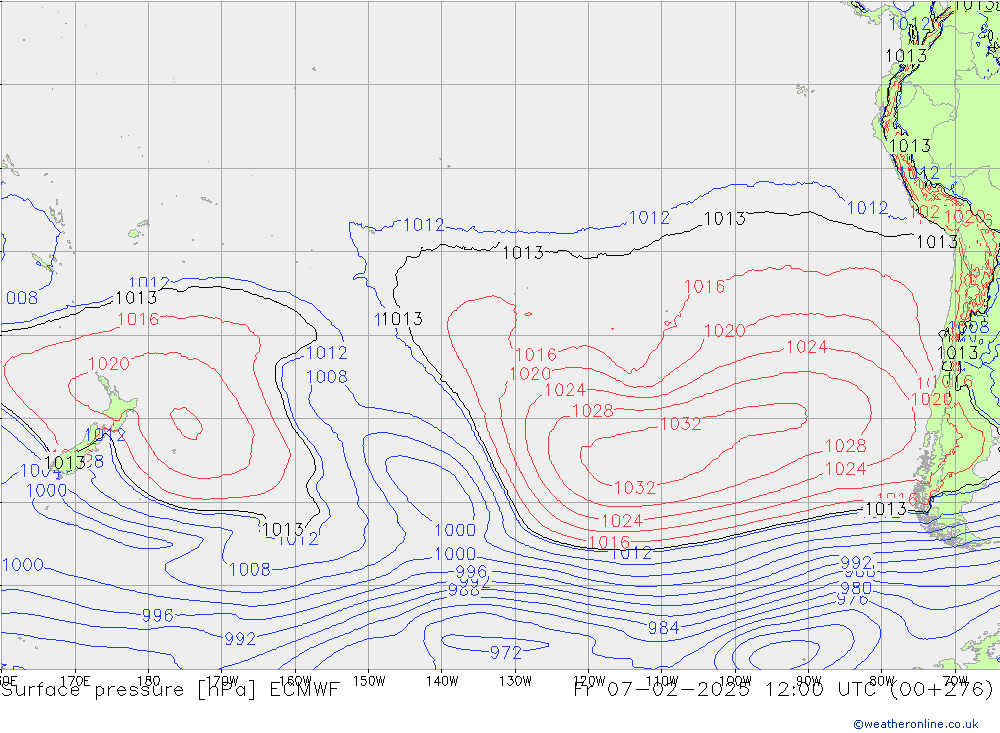1000x733 pixels.
Task: Click the 972 low pressure label
Action: point(506,653)
